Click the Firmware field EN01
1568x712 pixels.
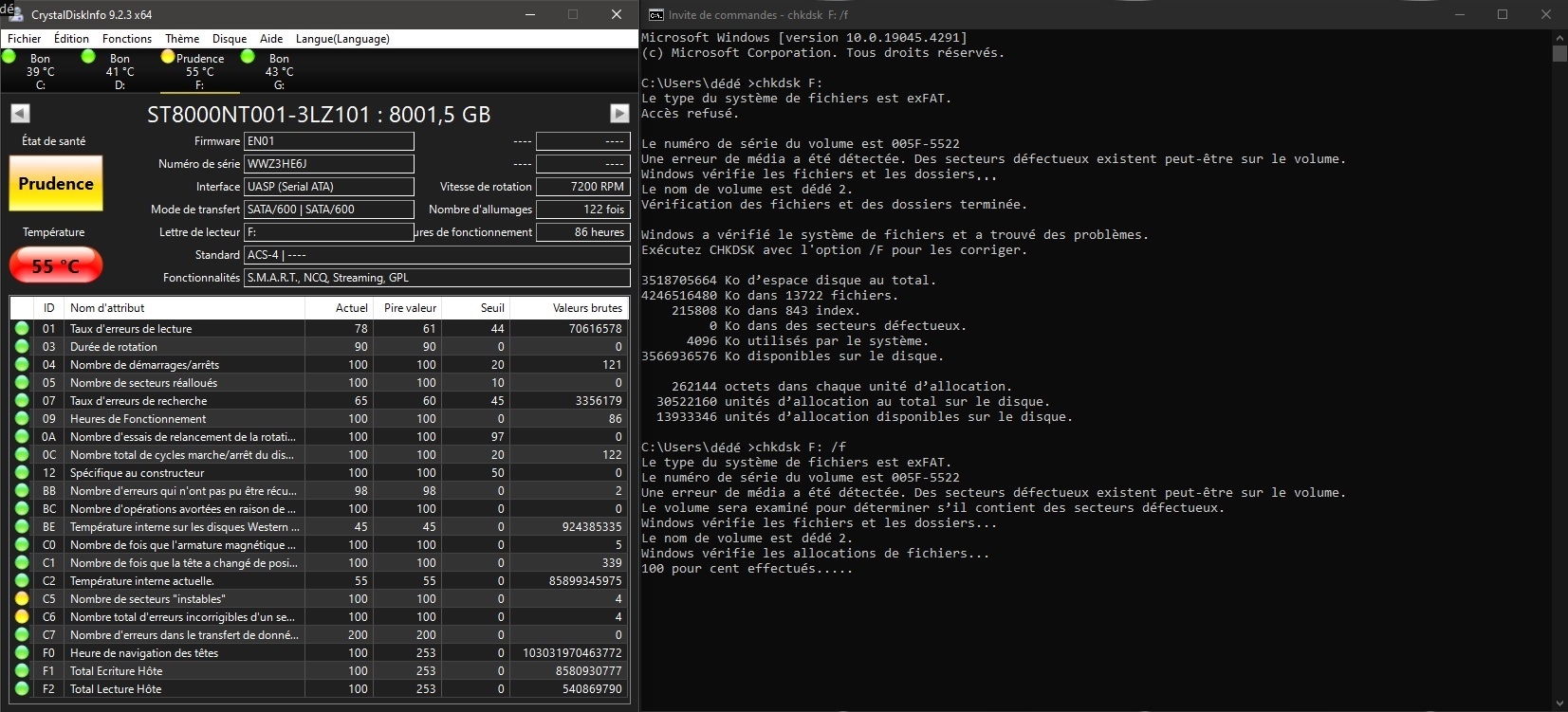329,141
